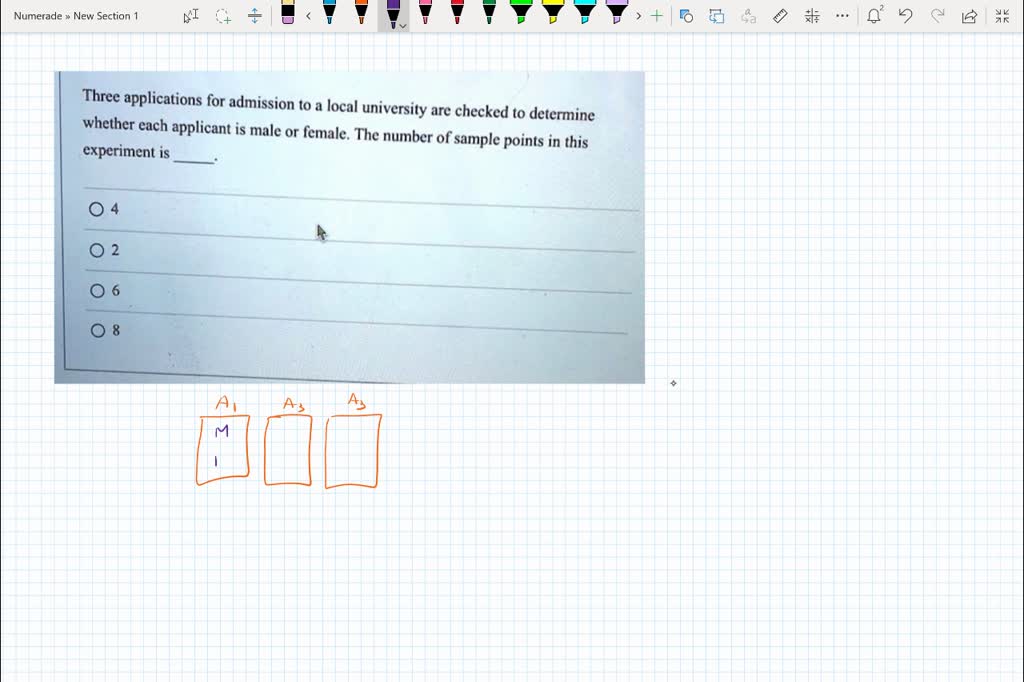
Task: Open the Math tool
Action: [812, 16]
